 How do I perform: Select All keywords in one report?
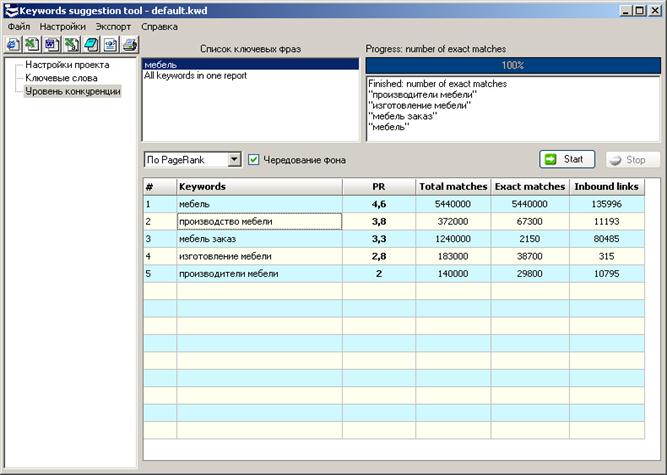[195, 76]
